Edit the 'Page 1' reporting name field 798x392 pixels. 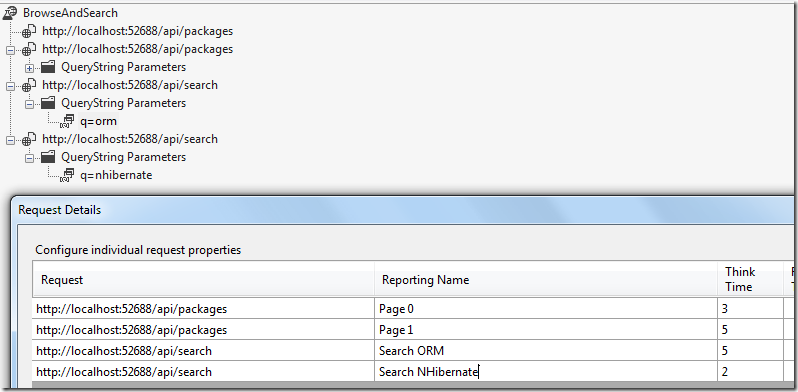click(x=546, y=330)
